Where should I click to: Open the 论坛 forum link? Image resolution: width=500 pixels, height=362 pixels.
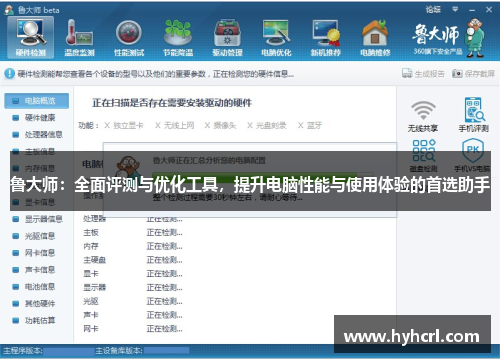[x=433, y=9]
